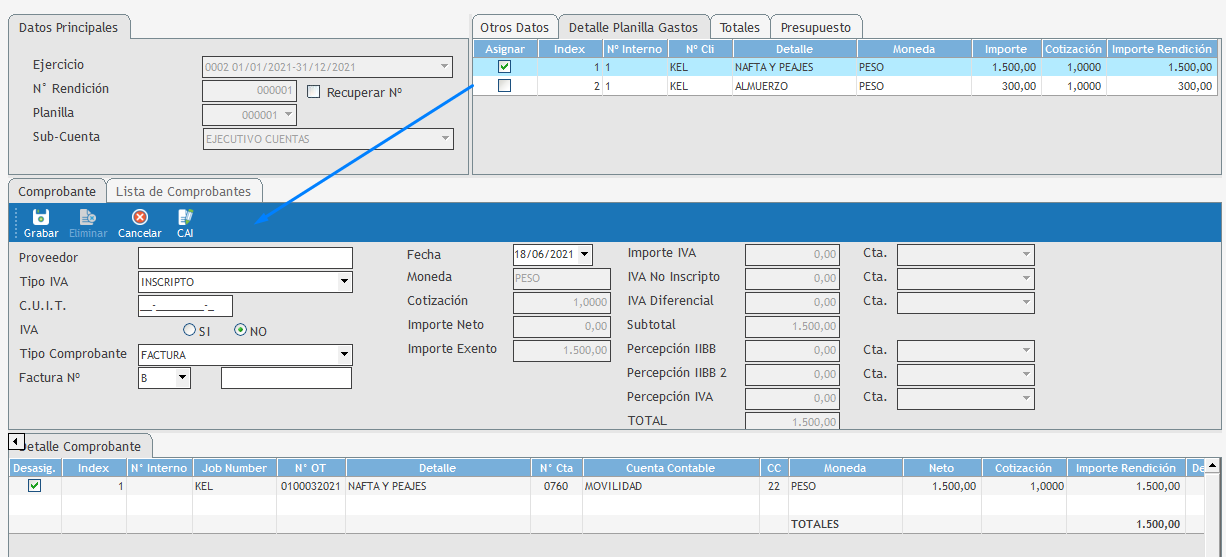
Task: Expand the Tipo Comprobante dropdown
Action: pos(344,355)
